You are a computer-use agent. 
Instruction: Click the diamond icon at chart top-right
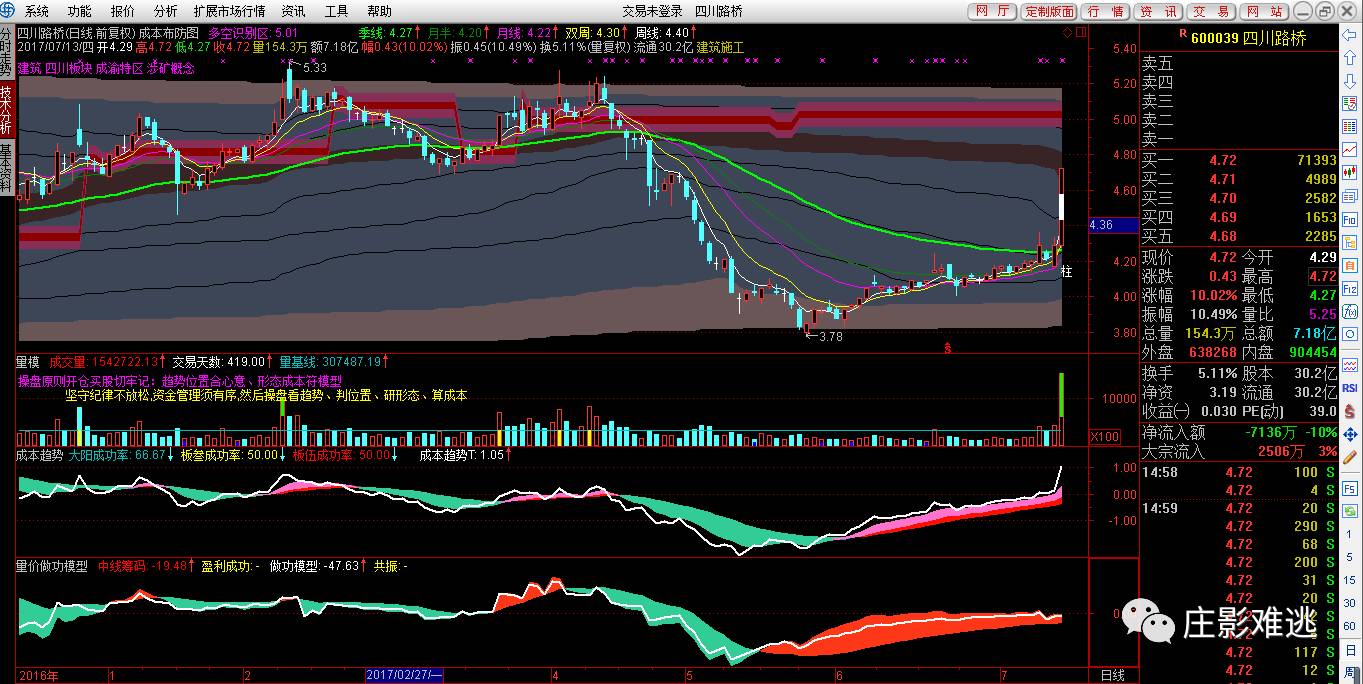pyautogui.click(x=1067, y=31)
